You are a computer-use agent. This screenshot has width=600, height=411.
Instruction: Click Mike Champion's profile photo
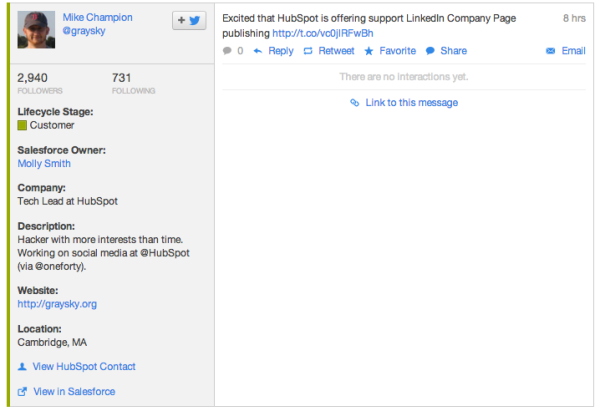(36, 30)
